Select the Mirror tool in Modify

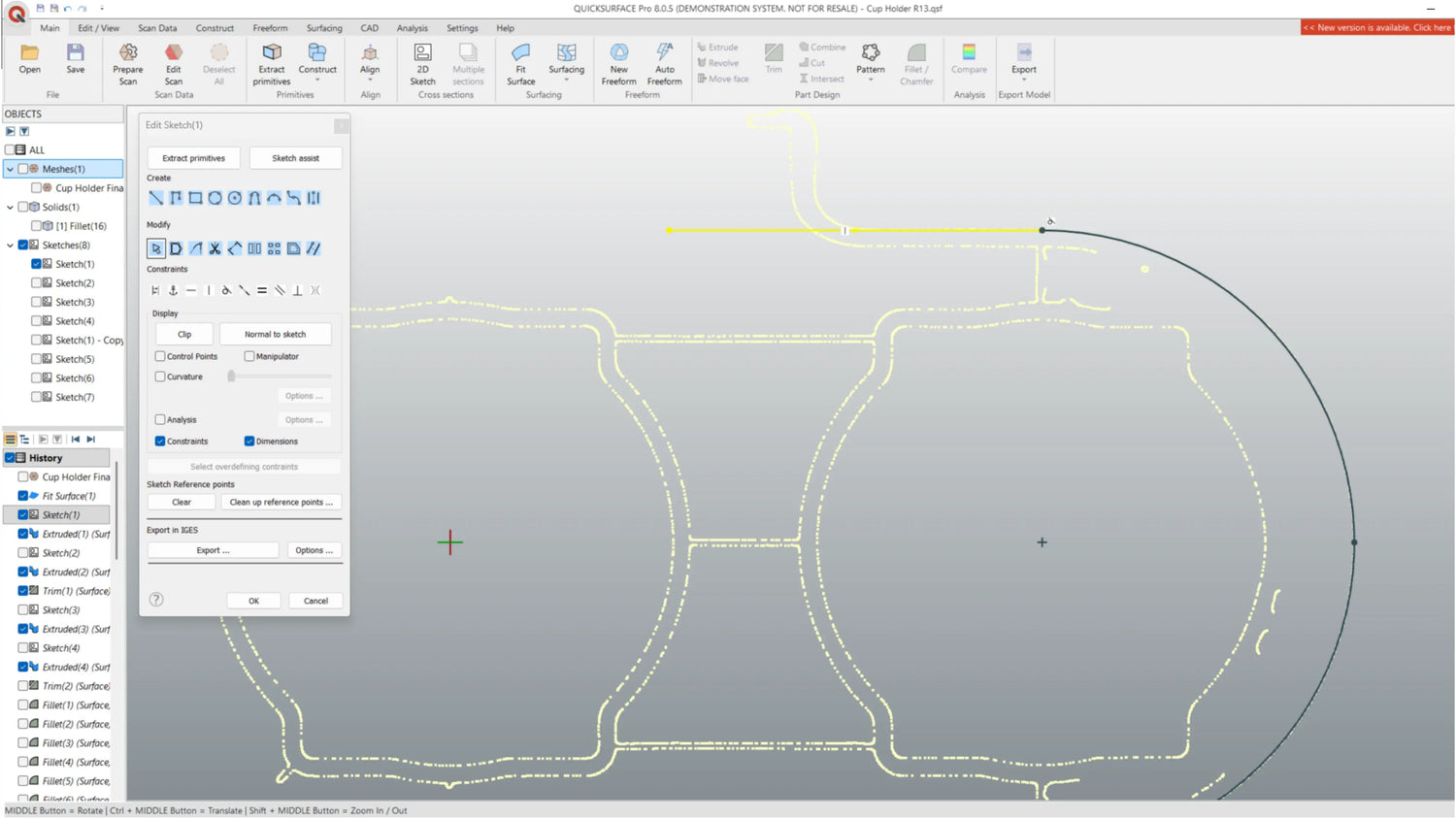coord(254,248)
